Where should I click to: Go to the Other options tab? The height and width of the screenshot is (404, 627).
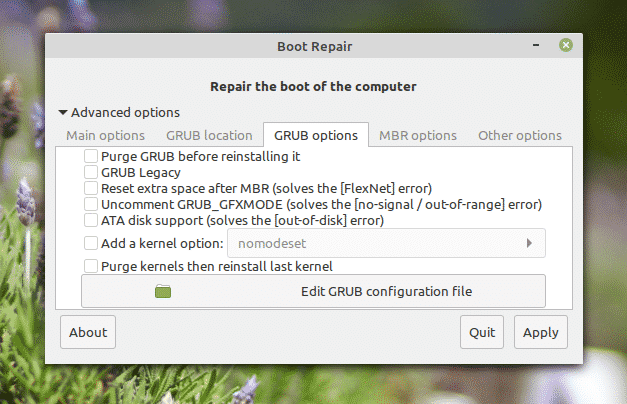(x=519, y=135)
